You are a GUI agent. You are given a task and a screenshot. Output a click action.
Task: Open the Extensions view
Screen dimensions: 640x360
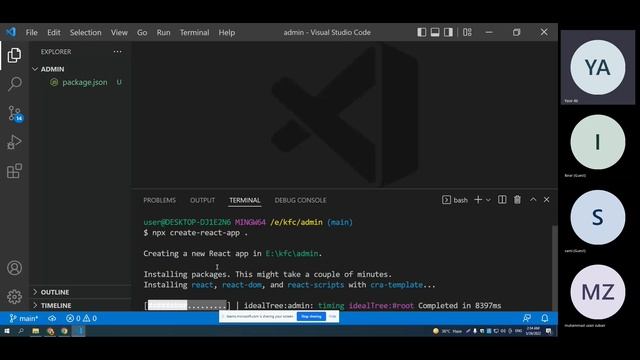(14, 171)
